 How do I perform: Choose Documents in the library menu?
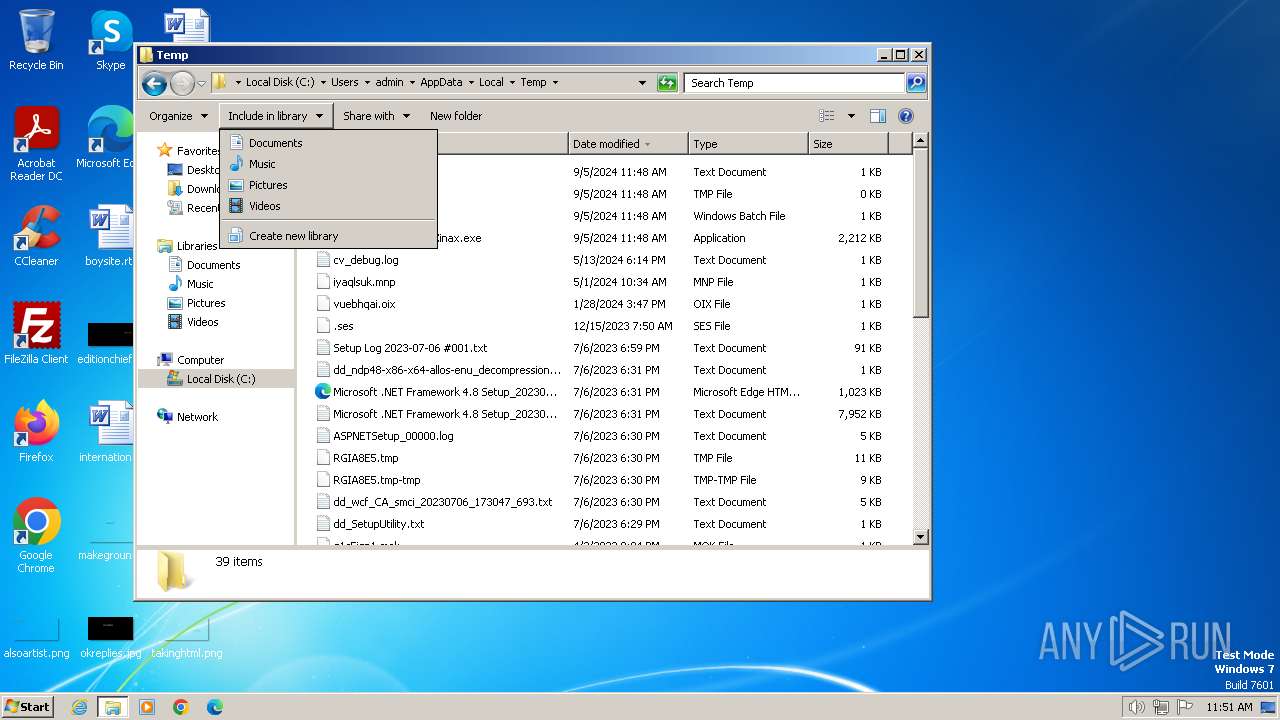click(328, 143)
